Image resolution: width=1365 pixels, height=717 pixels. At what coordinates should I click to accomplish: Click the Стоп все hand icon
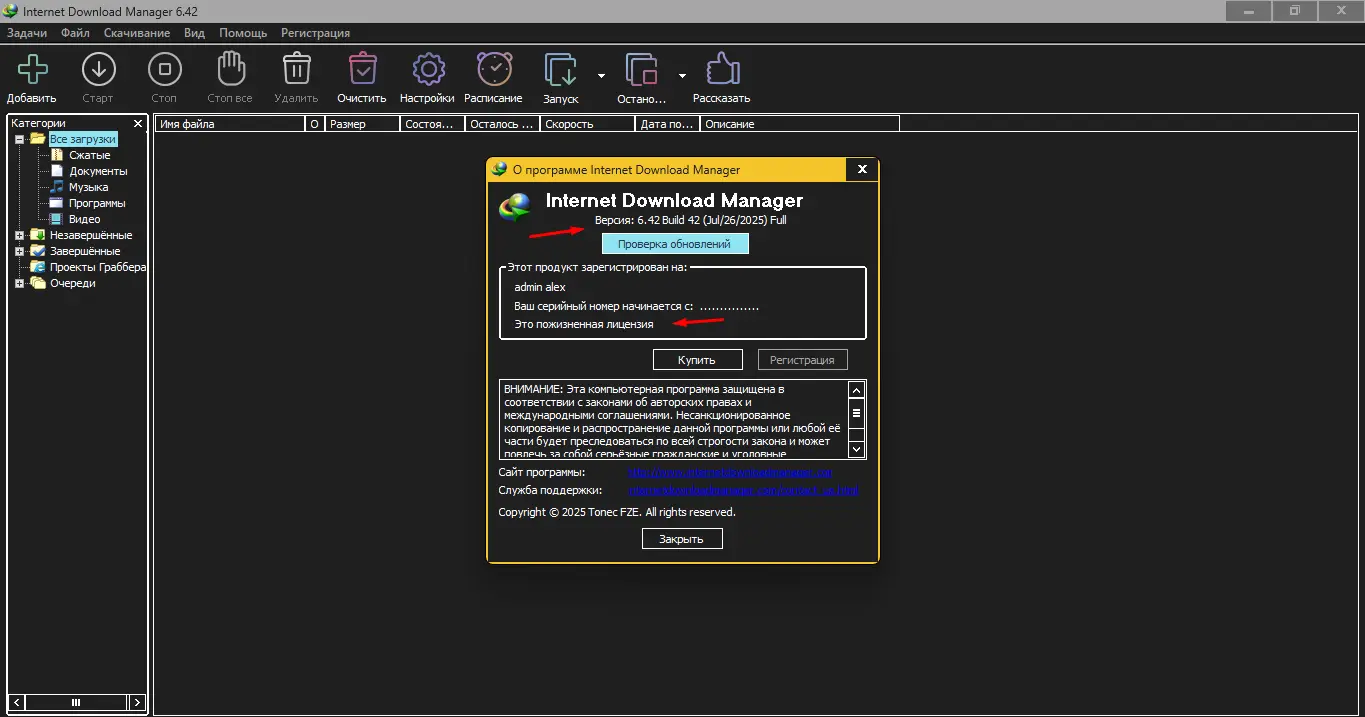coord(230,70)
